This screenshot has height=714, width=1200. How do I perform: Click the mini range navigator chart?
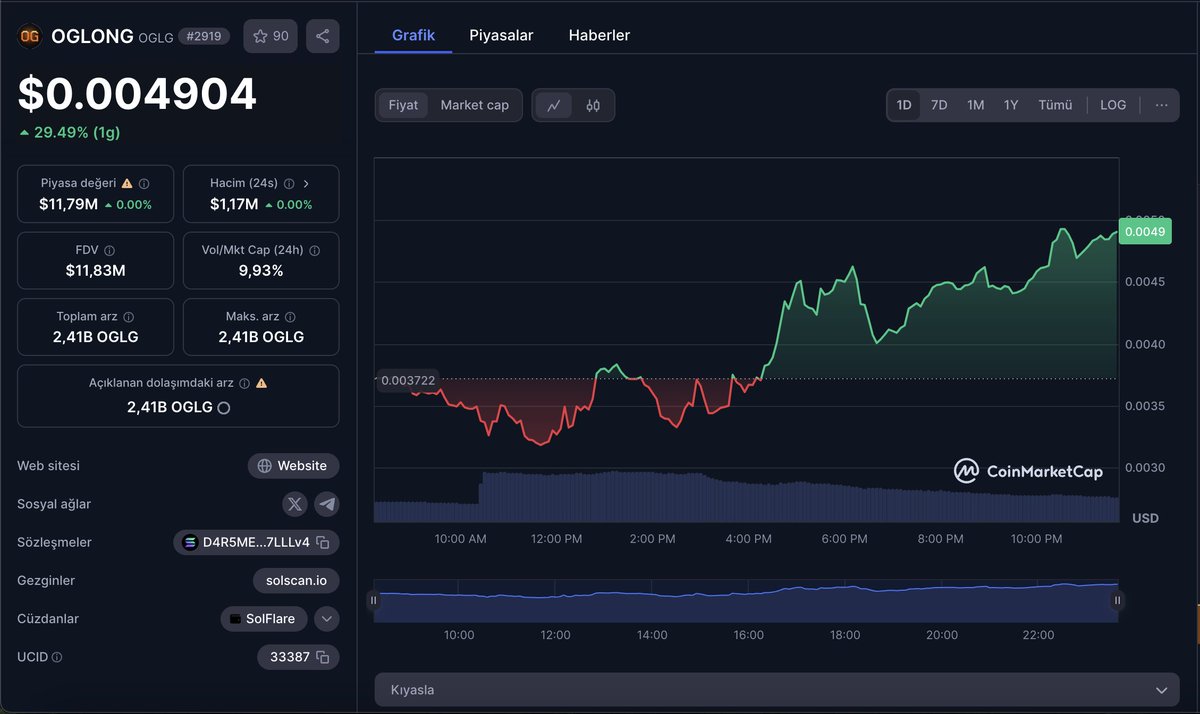[x=746, y=601]
